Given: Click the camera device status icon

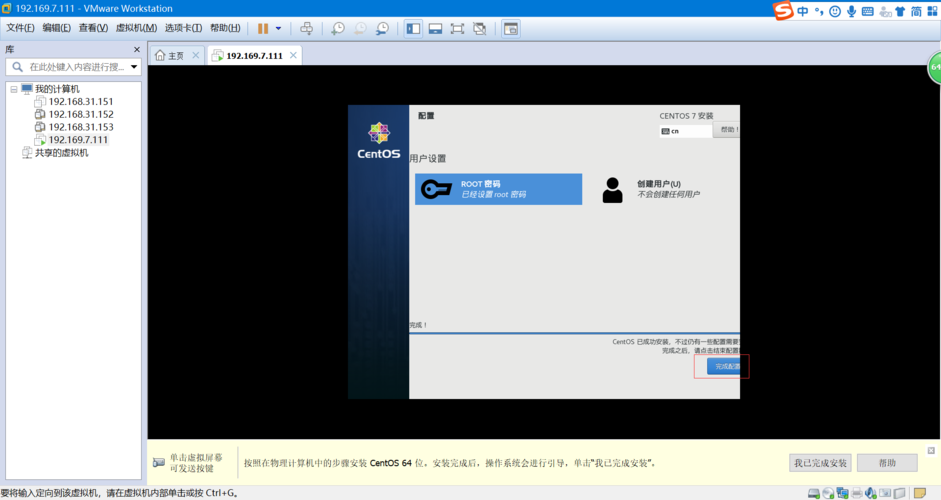Looking at the screenshot, I should [885, 493].
